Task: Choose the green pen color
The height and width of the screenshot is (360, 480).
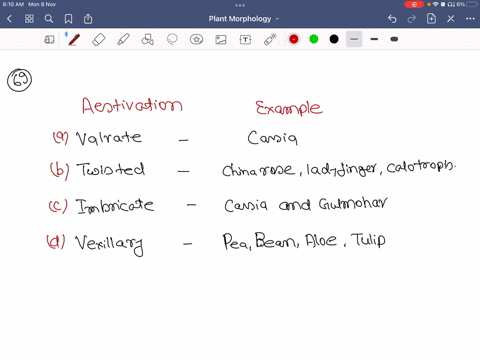Action: [x=314, y=39]
